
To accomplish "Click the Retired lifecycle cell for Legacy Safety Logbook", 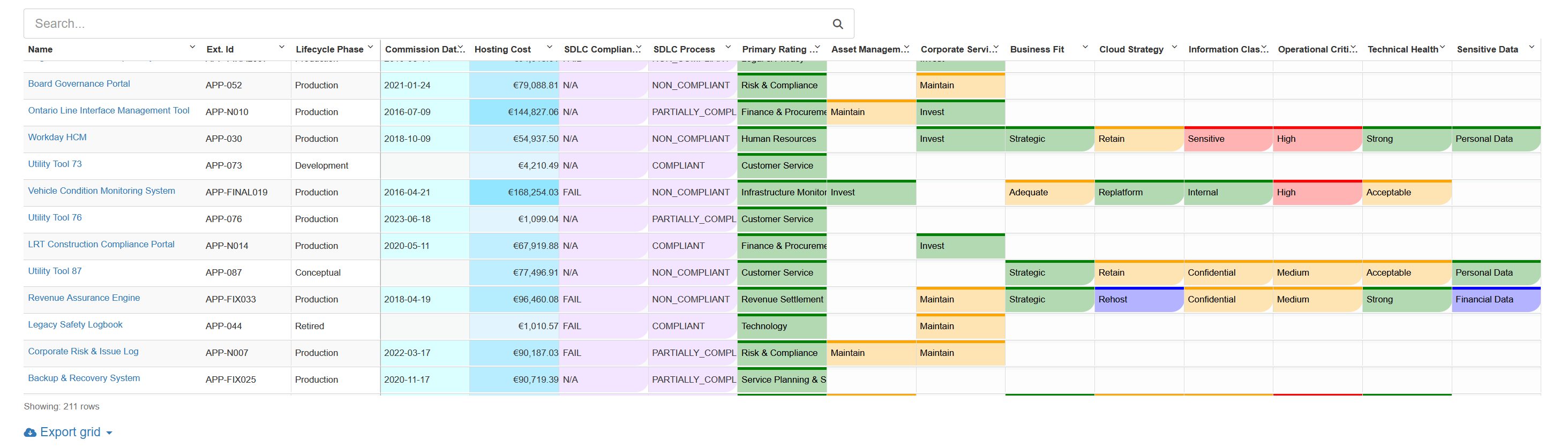I will (335, 326).
